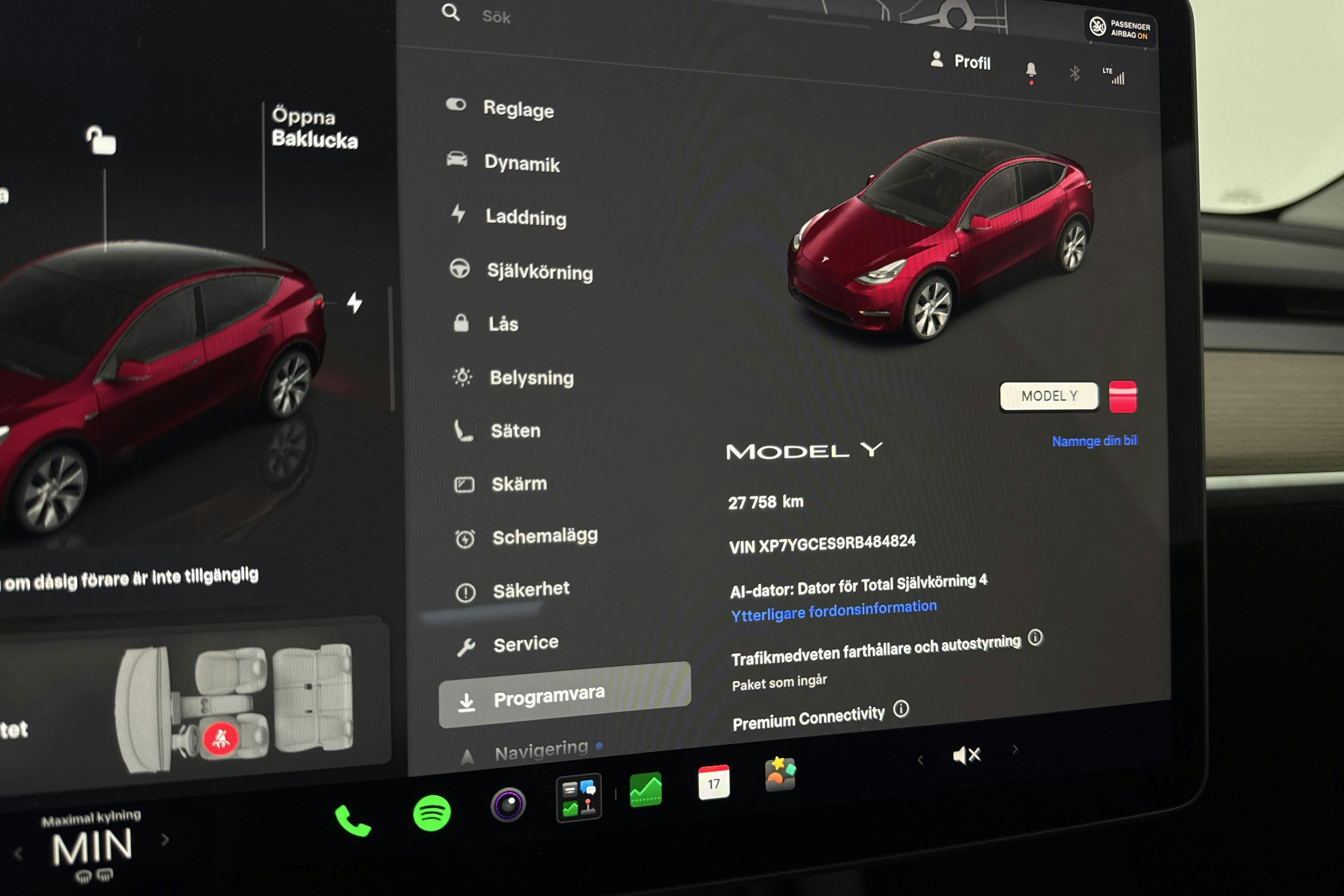The height and width of the screenshot is (896, 1344).
Task: Open the Profil driver profile menu
Action: click(x=961, y=61)
